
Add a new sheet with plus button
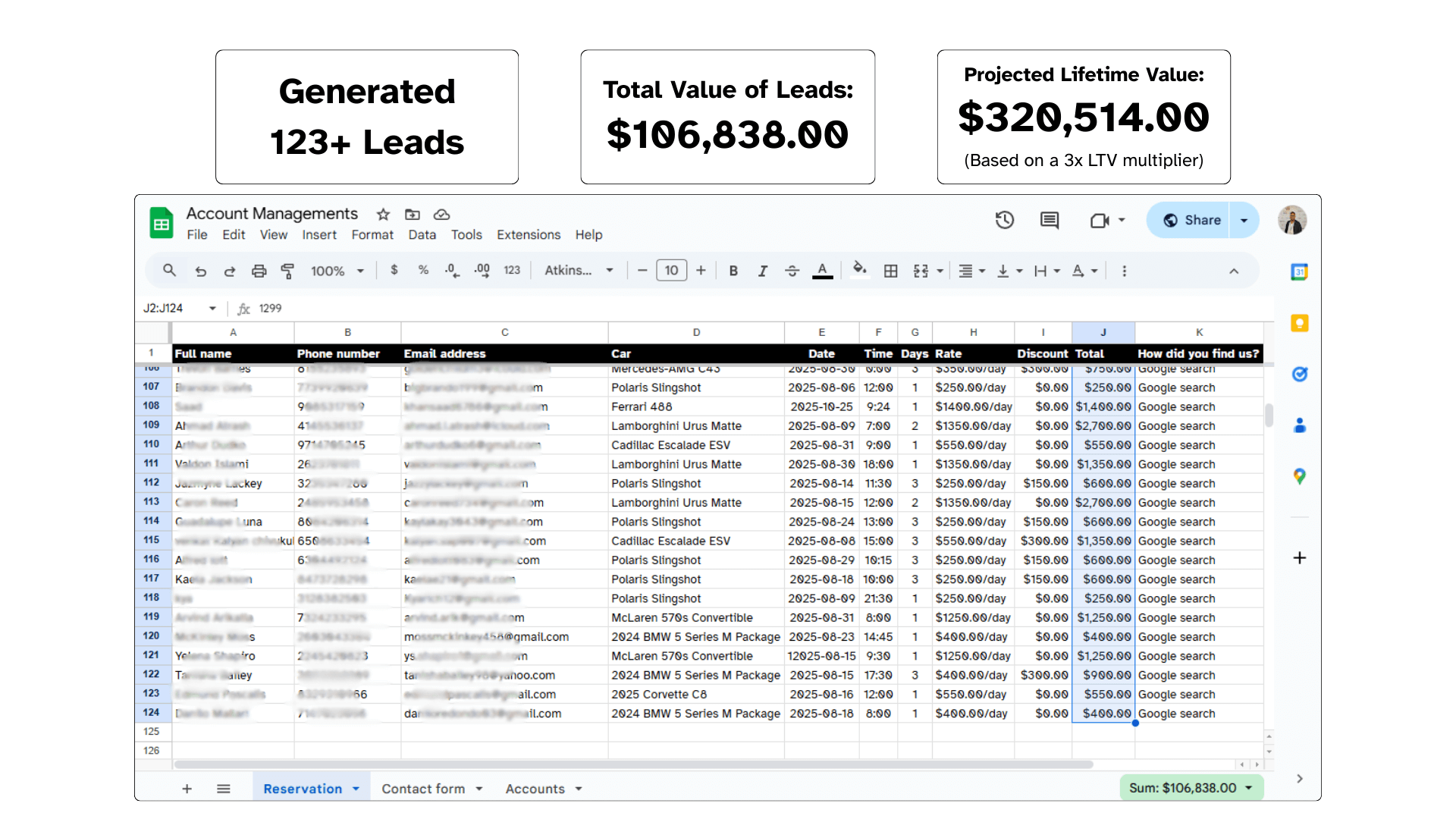187,789
